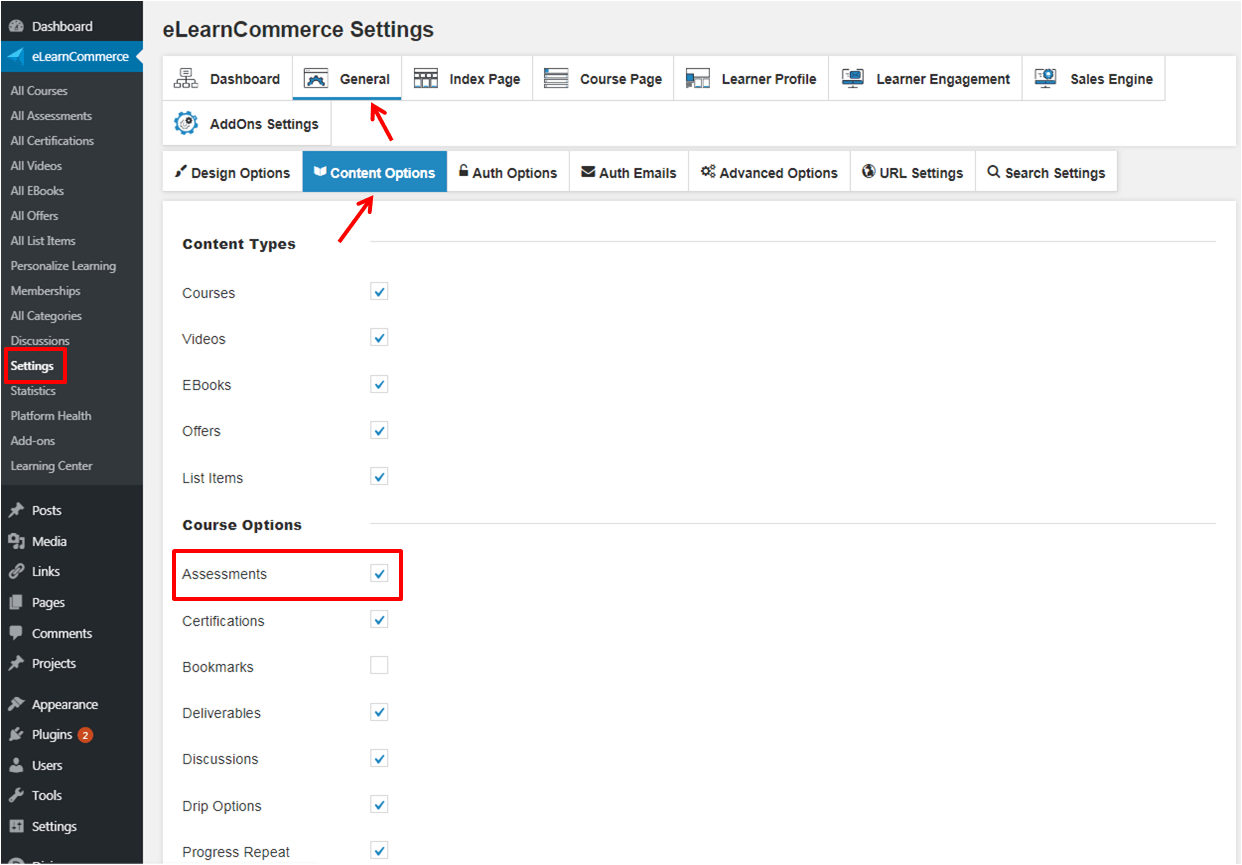Click the Index Page grid icon

[426, 79]
